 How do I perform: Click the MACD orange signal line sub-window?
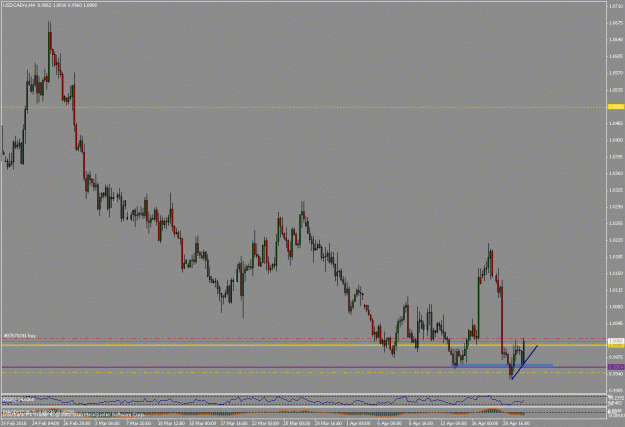303,412
